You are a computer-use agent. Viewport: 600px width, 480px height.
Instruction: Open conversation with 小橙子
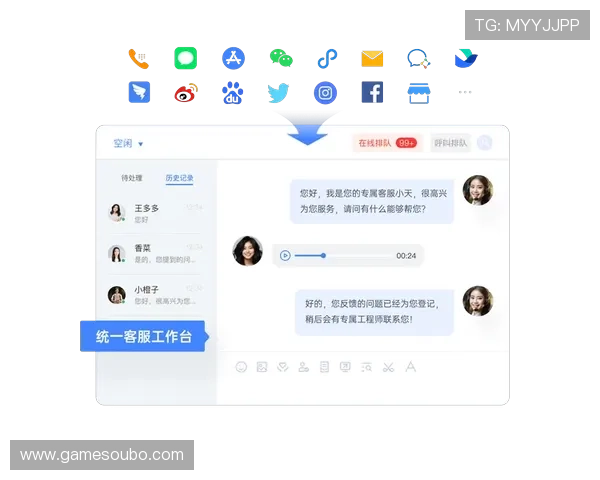(155, 295)
